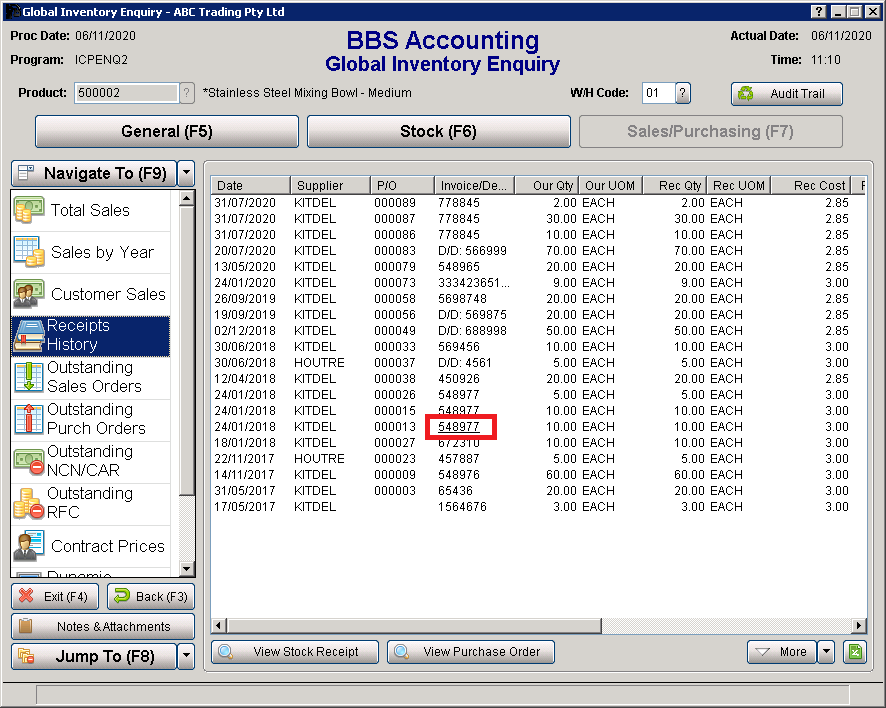
Task: Open Total Sales in navigation list
Action: pyautogui.click(x=90, y=210)
